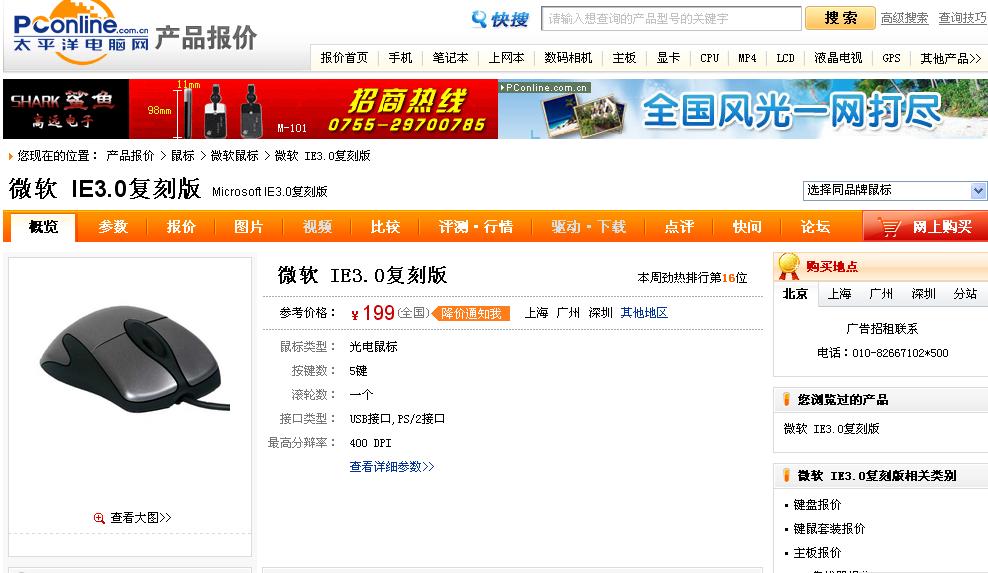Image resolution: width=988 pixels, height=573 pixels.
Task: Open 查询技巧 link
Action: (962, 18)
